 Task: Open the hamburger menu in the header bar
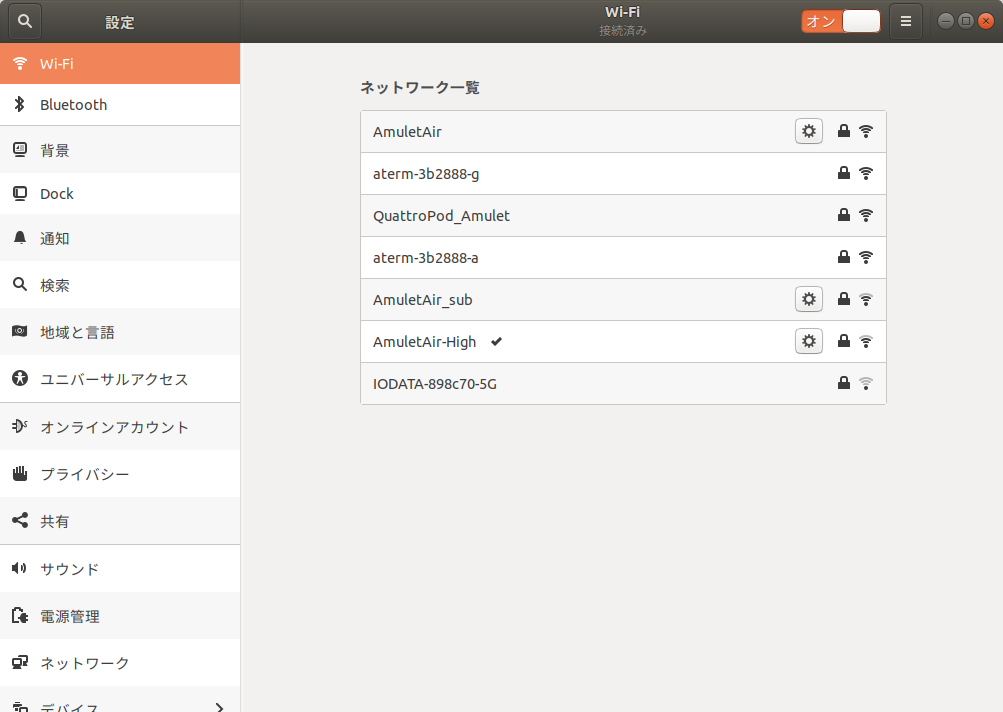906,21
